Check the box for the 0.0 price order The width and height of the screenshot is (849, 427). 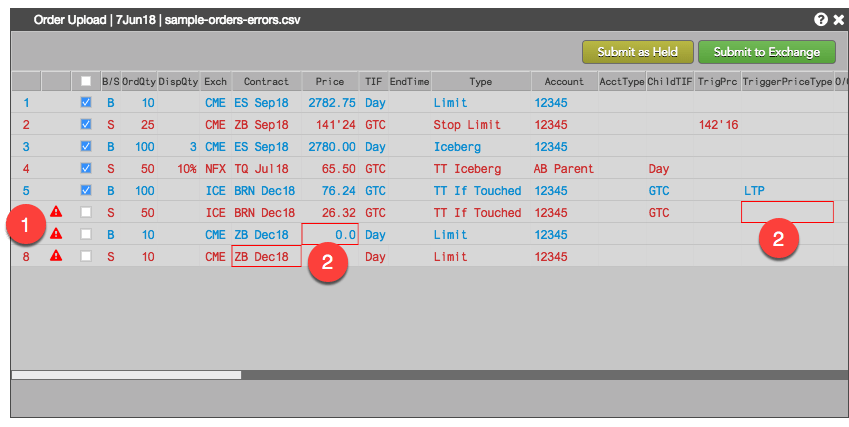[x=86, y=234]
